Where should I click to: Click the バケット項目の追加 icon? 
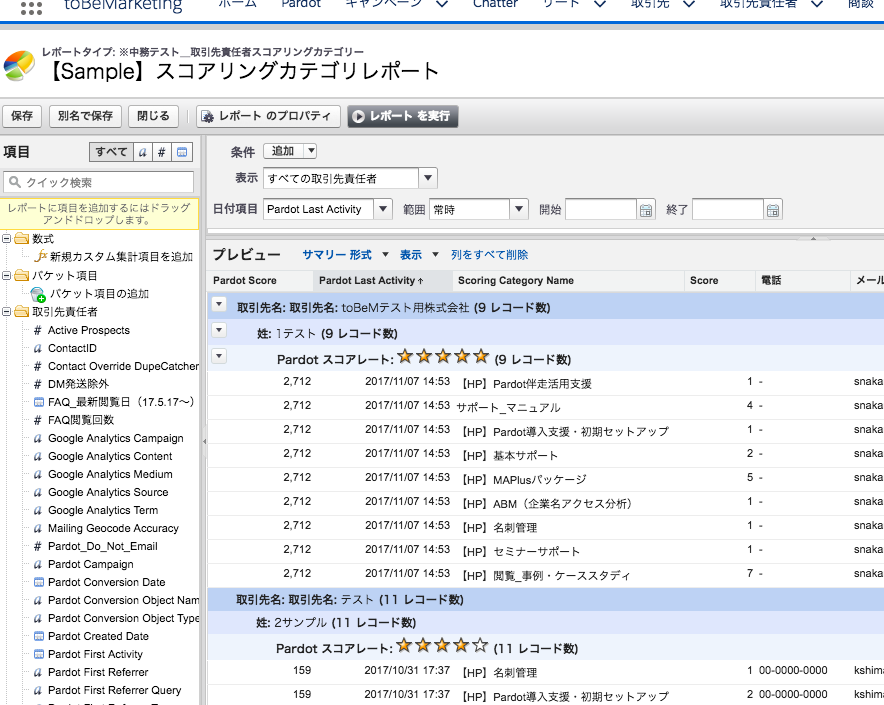[38, 294]
